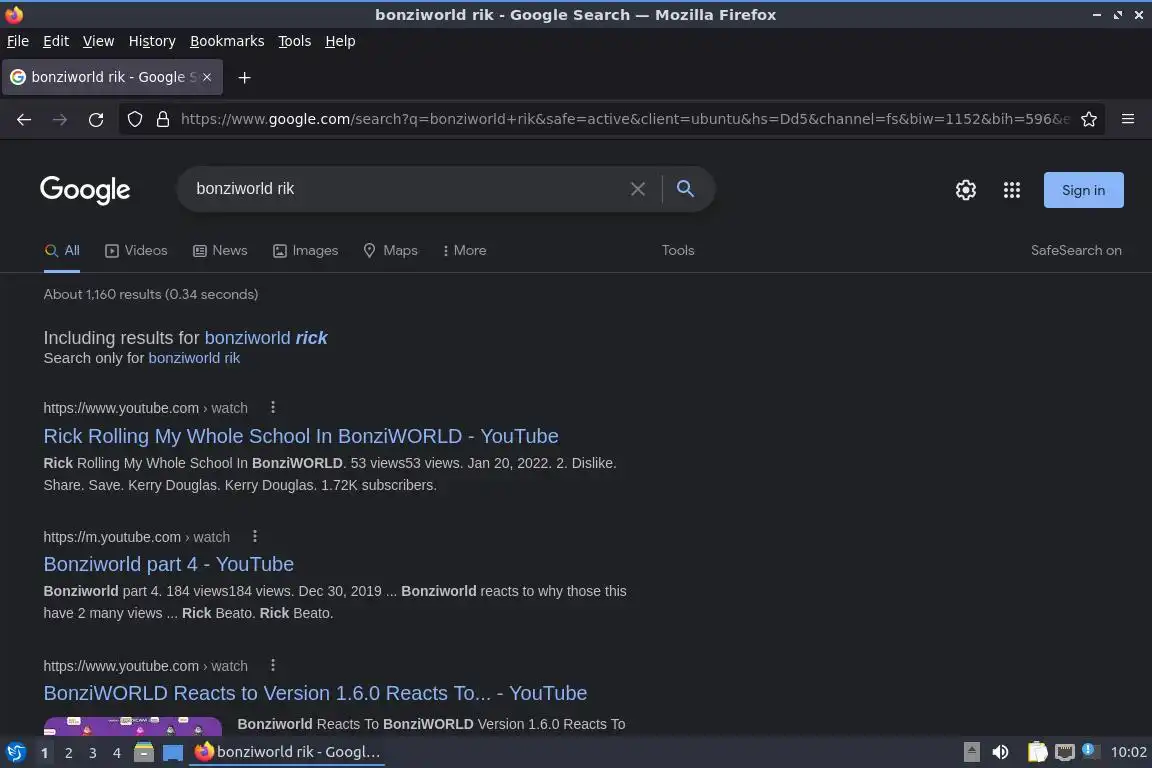Screen dimensions: 1152x768
Task: Open options for first YouTube result
Action: pyautogui.click(x=273, y=407)
